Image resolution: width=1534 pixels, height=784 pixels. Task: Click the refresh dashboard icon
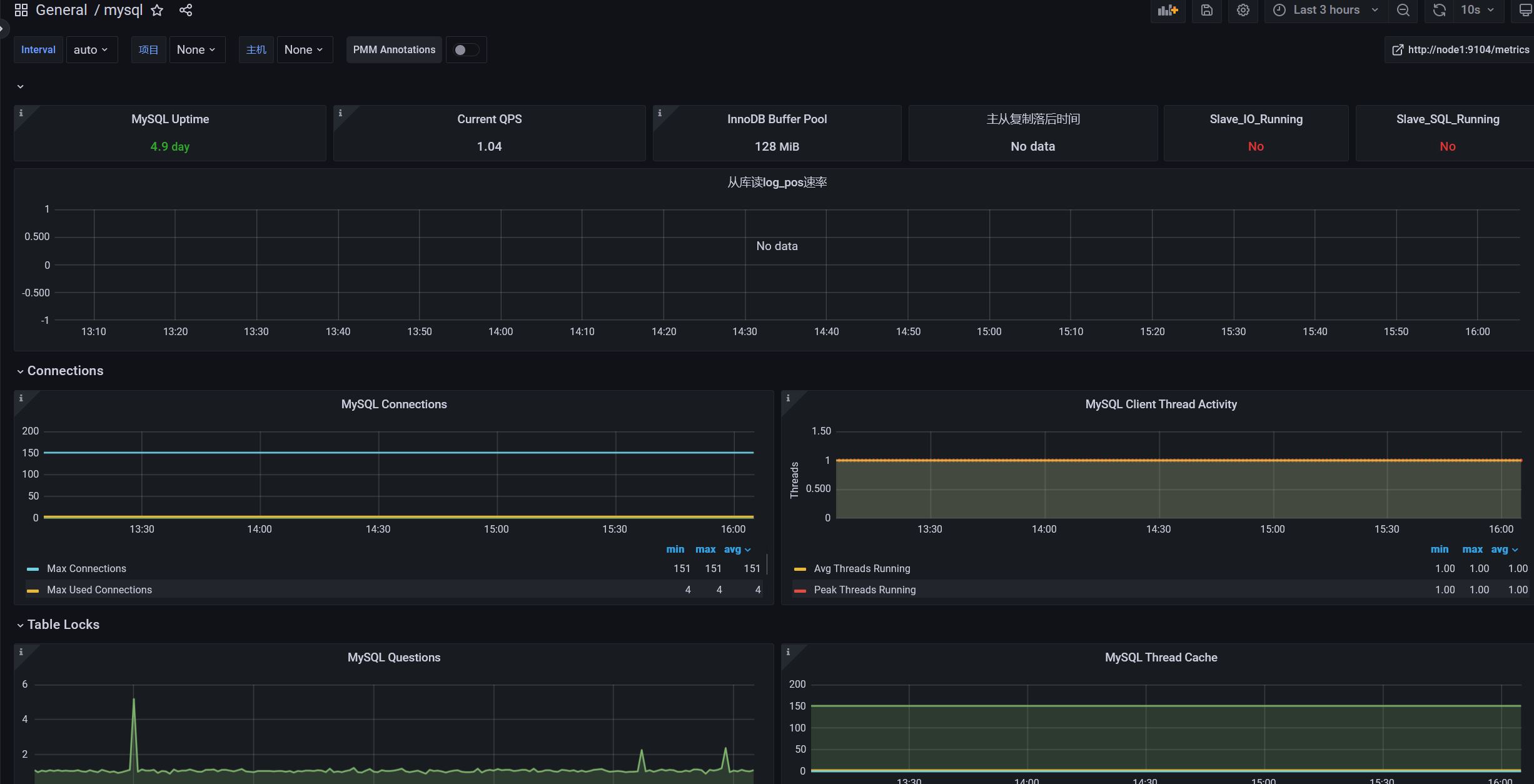click(x=1439, y=10)
